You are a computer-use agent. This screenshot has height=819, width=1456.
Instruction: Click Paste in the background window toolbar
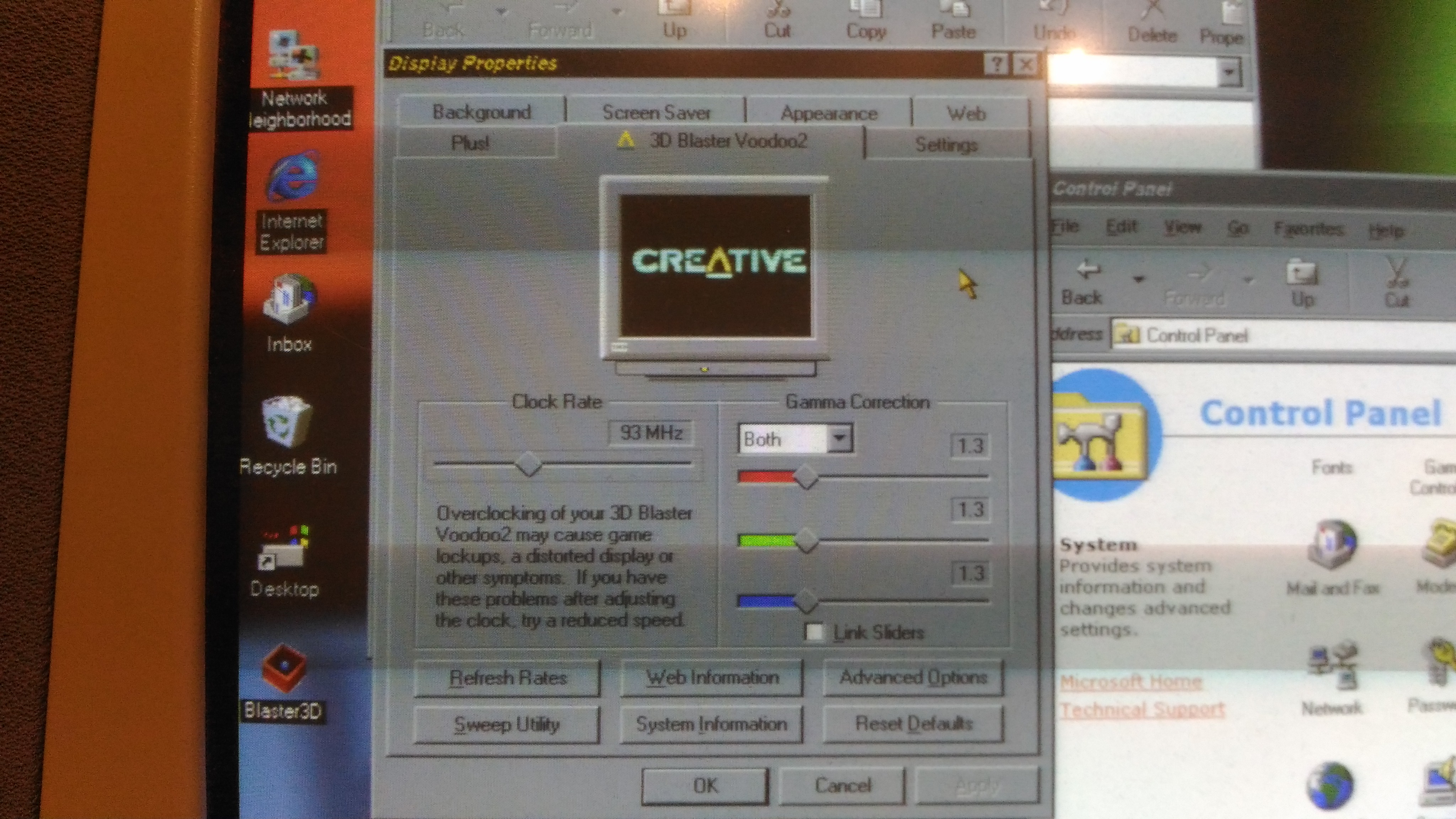point(953,20)
